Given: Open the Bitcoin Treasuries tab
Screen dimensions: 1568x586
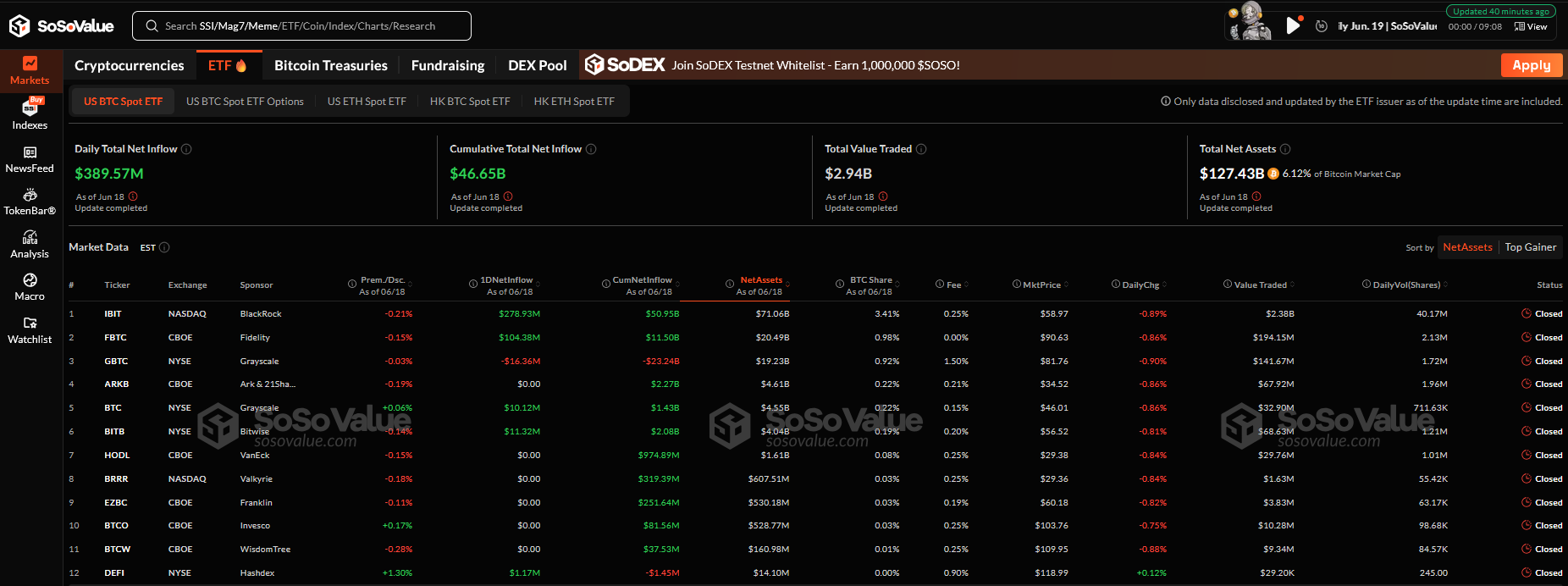Looking at the screenshot, I should coord(331,65).
